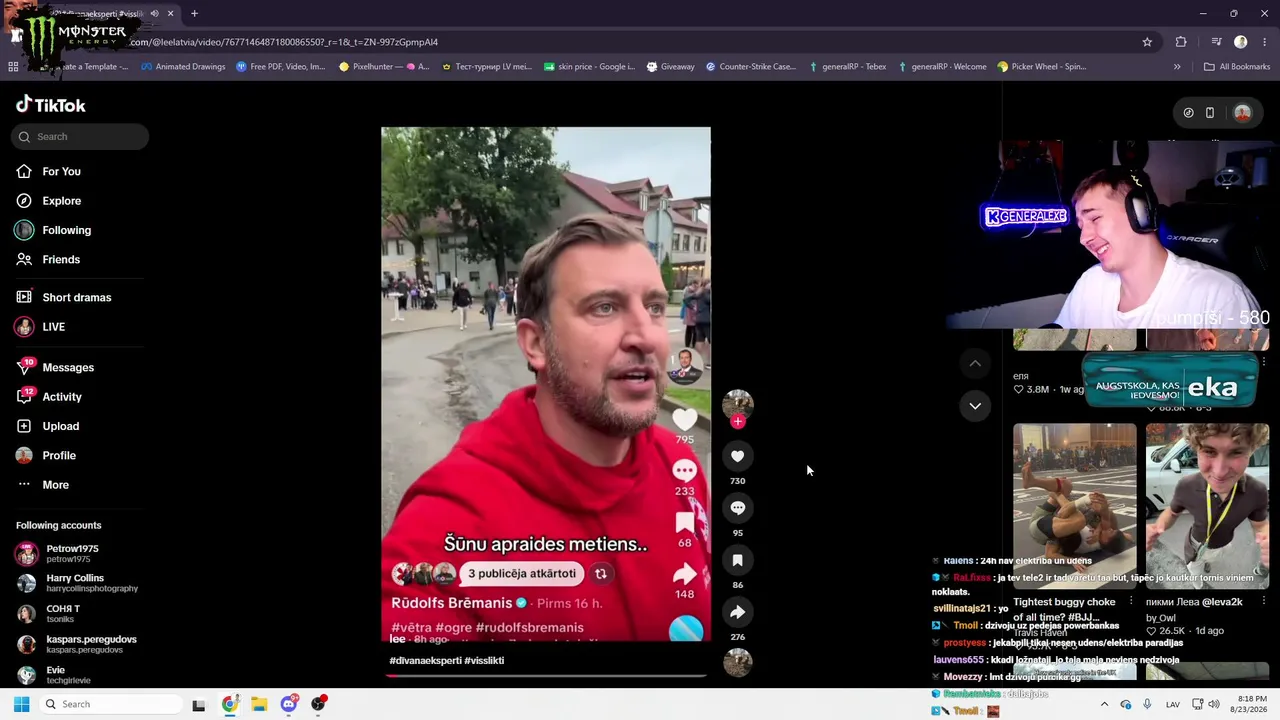The width and height of the screenshot is (1280, 720).
Task: Open the creator's avatar beside the video
Action: tap(738, 404)
